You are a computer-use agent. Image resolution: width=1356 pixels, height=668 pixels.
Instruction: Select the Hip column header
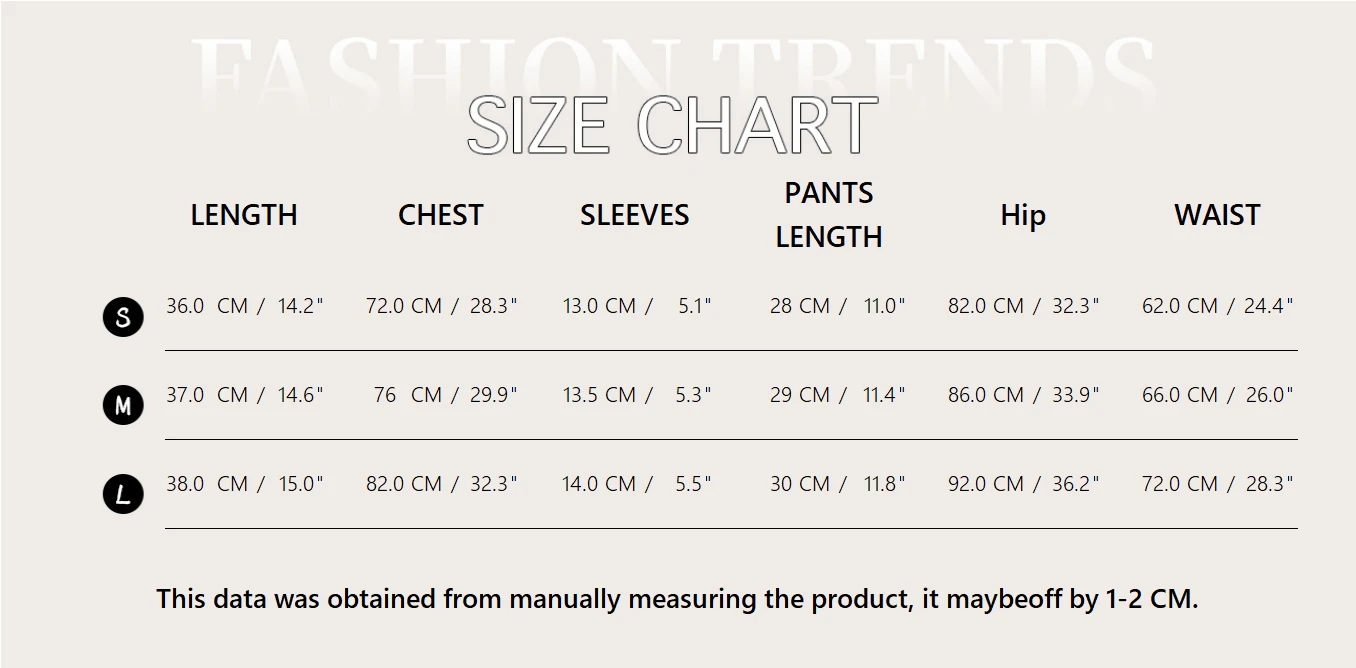point(1023,215)
